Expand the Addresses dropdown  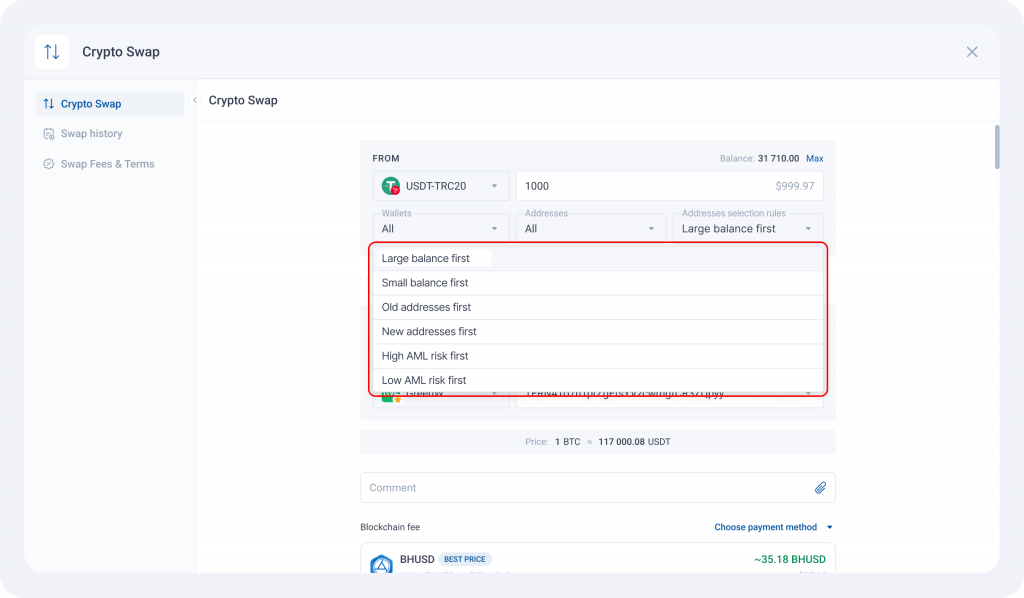[590, 228]
